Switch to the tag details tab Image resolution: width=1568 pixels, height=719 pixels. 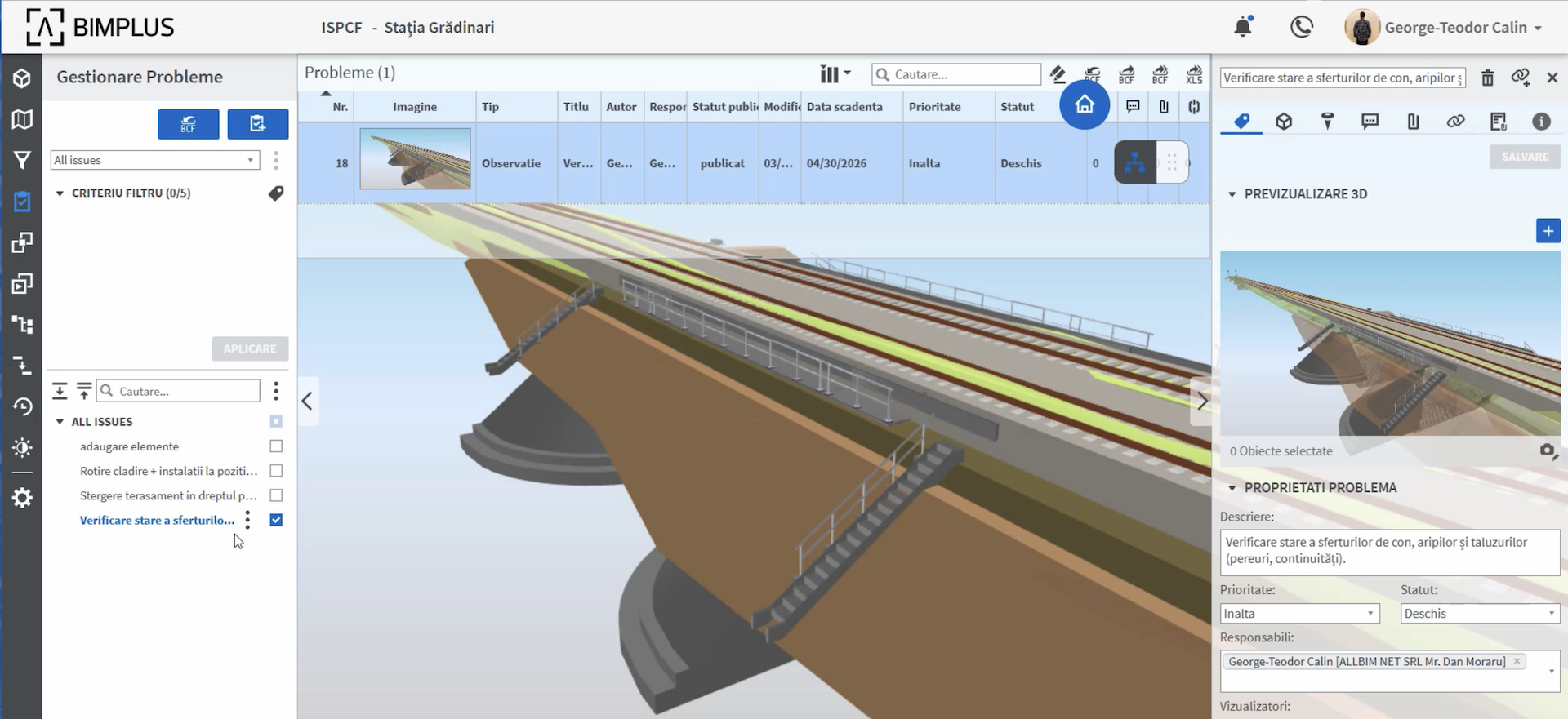(x=1241, y=122)
